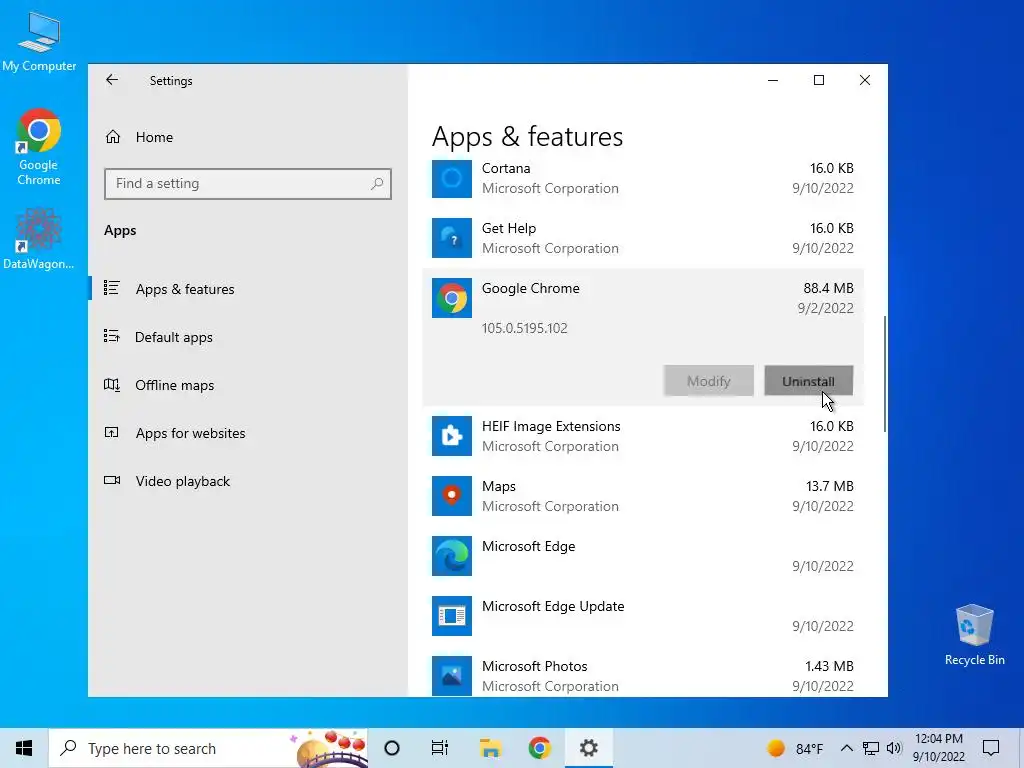Click the Maps app icon
Viewport: 1024px width, 768px height.
451,496
